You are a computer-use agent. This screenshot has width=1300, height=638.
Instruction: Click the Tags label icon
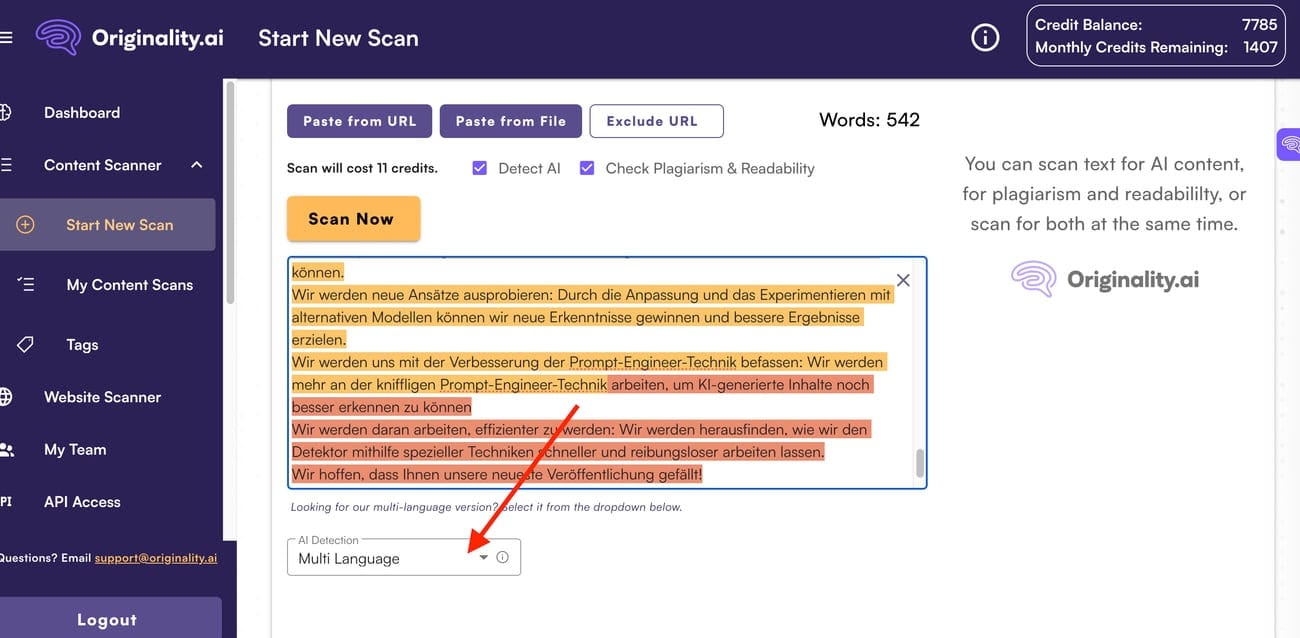(x=26, y=345)
